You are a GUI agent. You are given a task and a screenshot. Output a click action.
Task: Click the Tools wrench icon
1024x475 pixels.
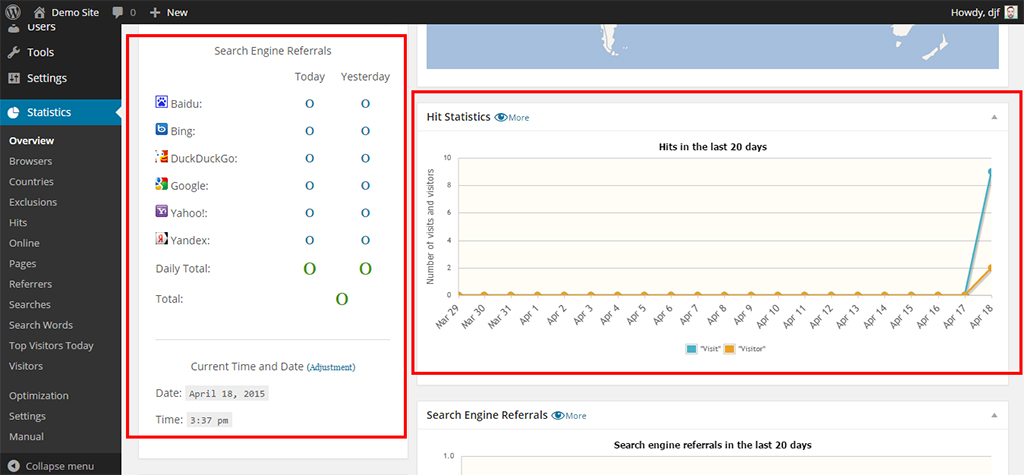point(14,52)
